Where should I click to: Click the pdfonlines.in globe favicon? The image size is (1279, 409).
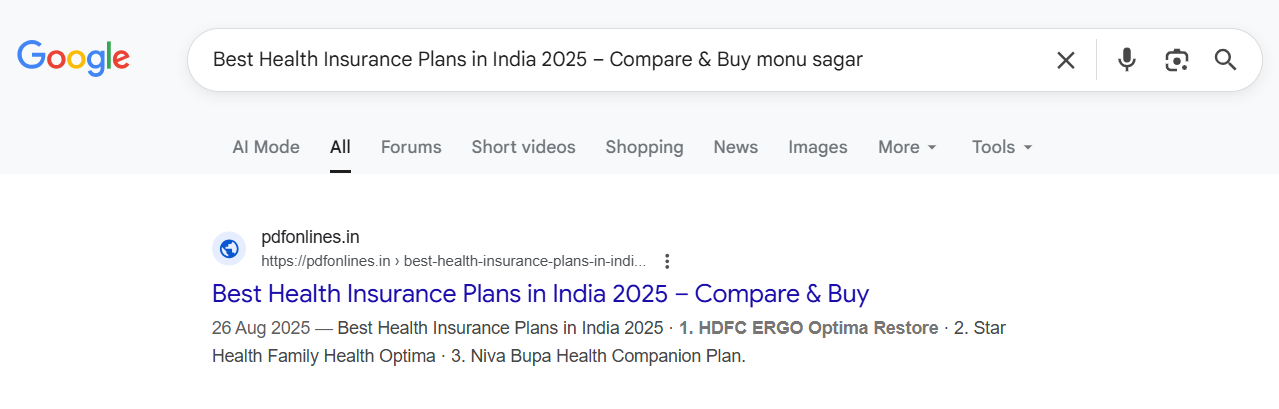(229, 249)
